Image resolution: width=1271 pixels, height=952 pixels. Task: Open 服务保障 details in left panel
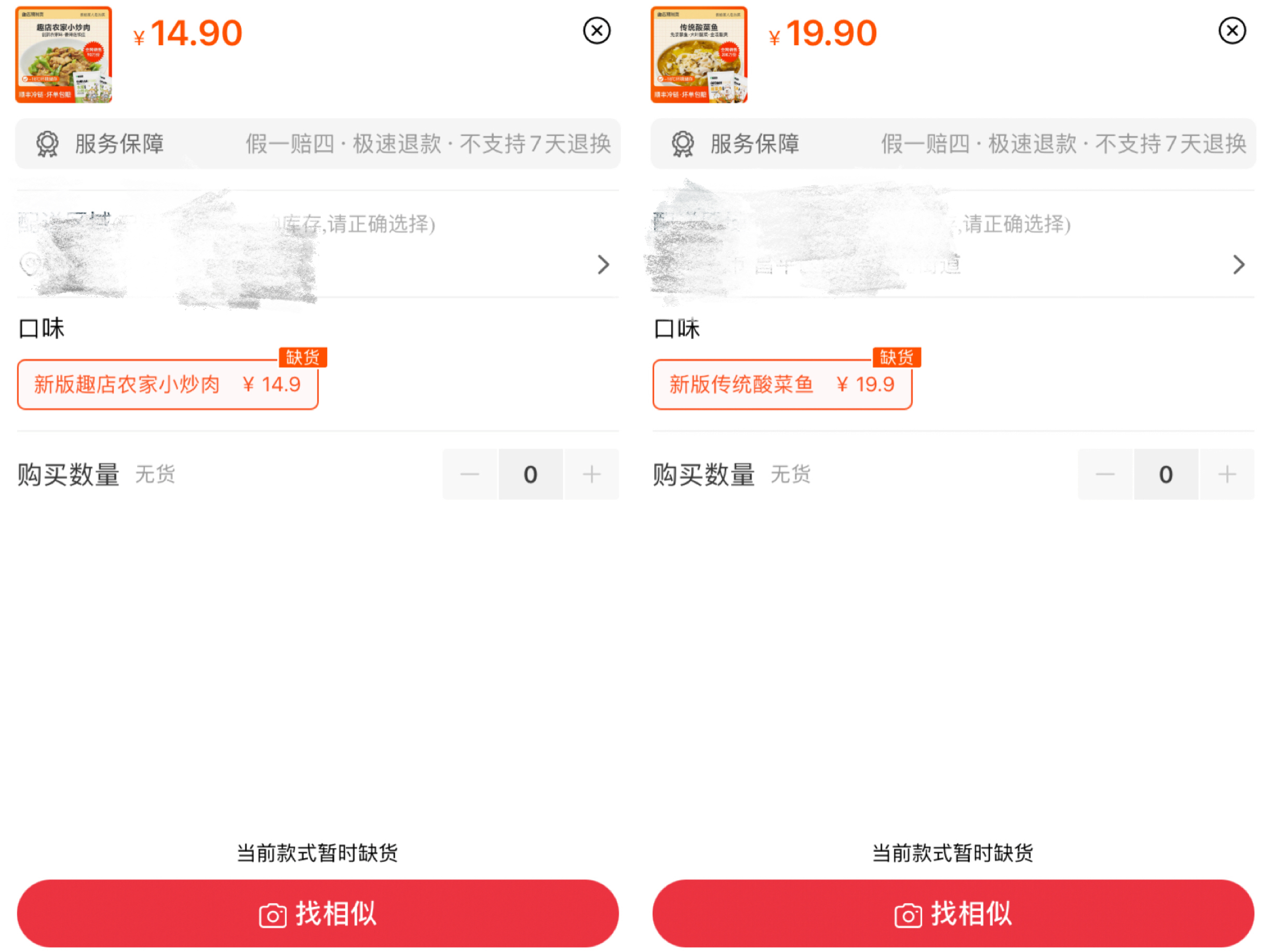click(x=318, y=144)
